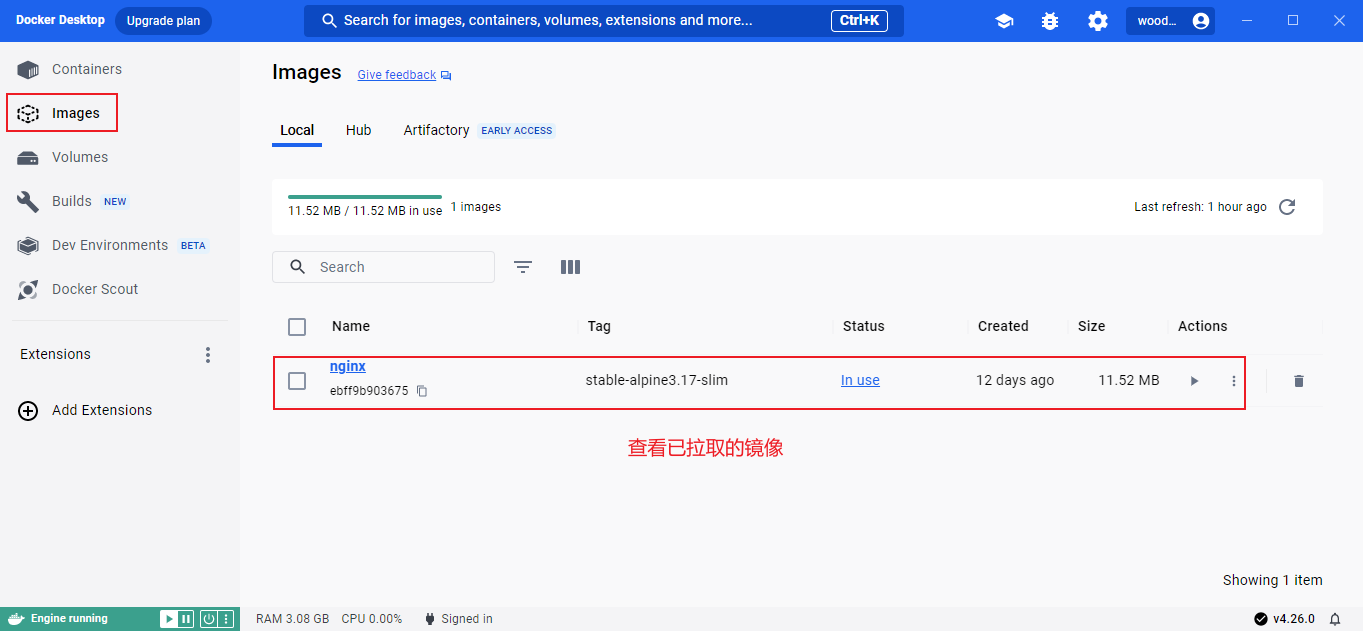Image resolution: width=1363 pixels, height=631 pixels.
Task: Open the Images section in sidebar
Action: (62, 113)
